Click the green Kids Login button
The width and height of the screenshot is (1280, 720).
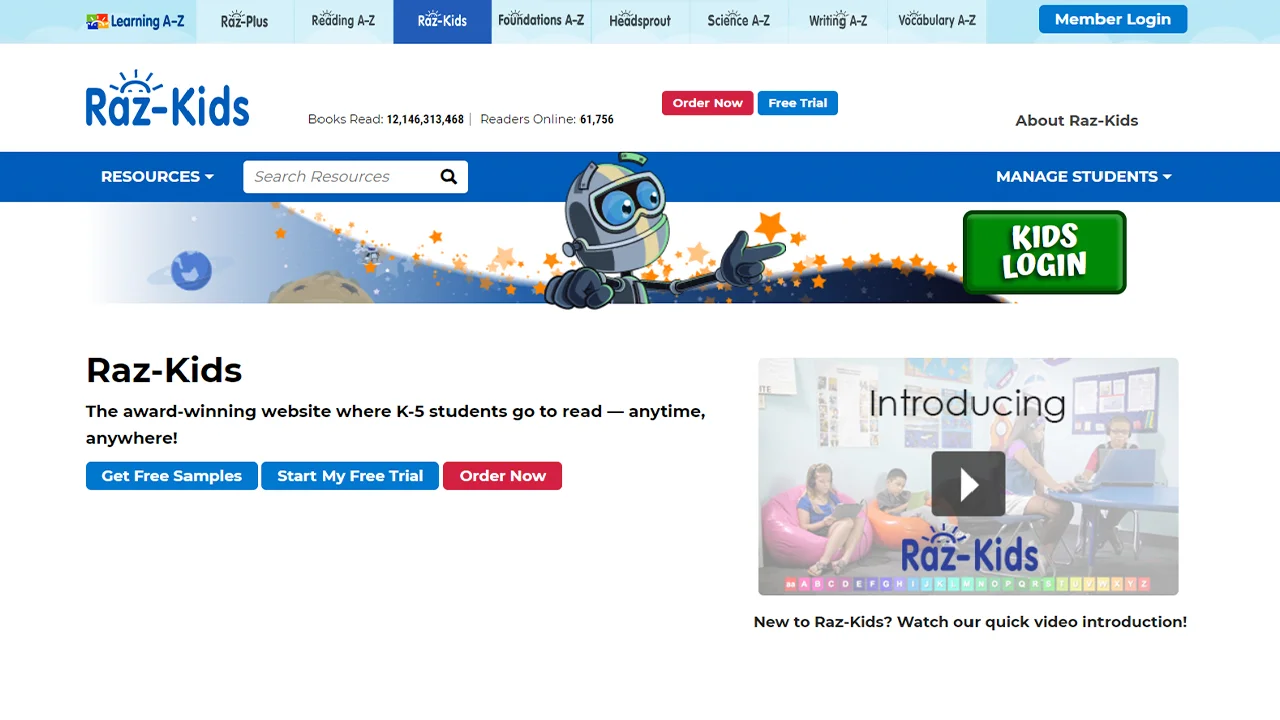click(1045, 252)
